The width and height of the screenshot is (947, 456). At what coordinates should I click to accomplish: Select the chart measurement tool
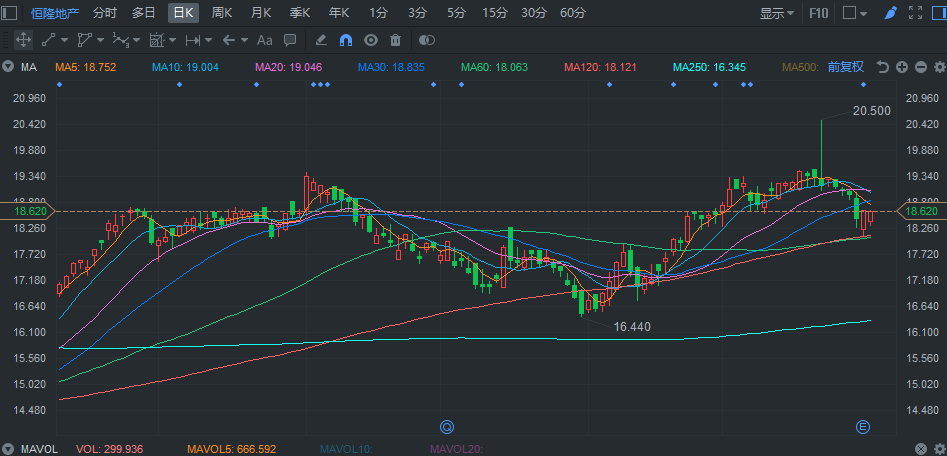(156, 40)
